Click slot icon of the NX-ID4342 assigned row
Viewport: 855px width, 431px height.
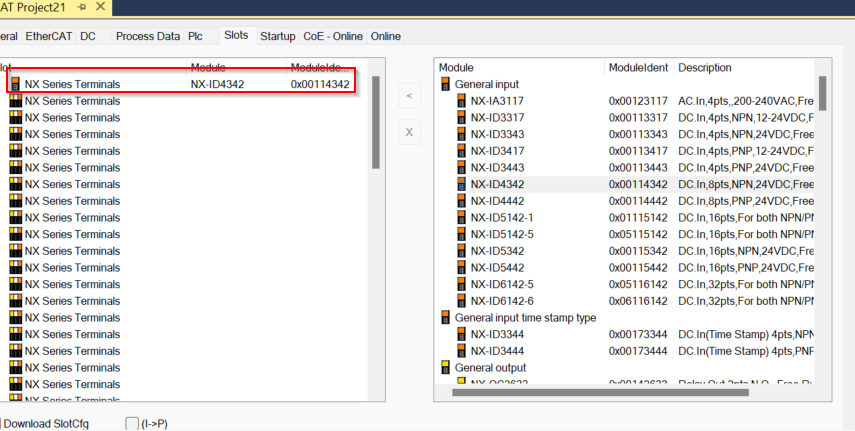tap(15, 84)
